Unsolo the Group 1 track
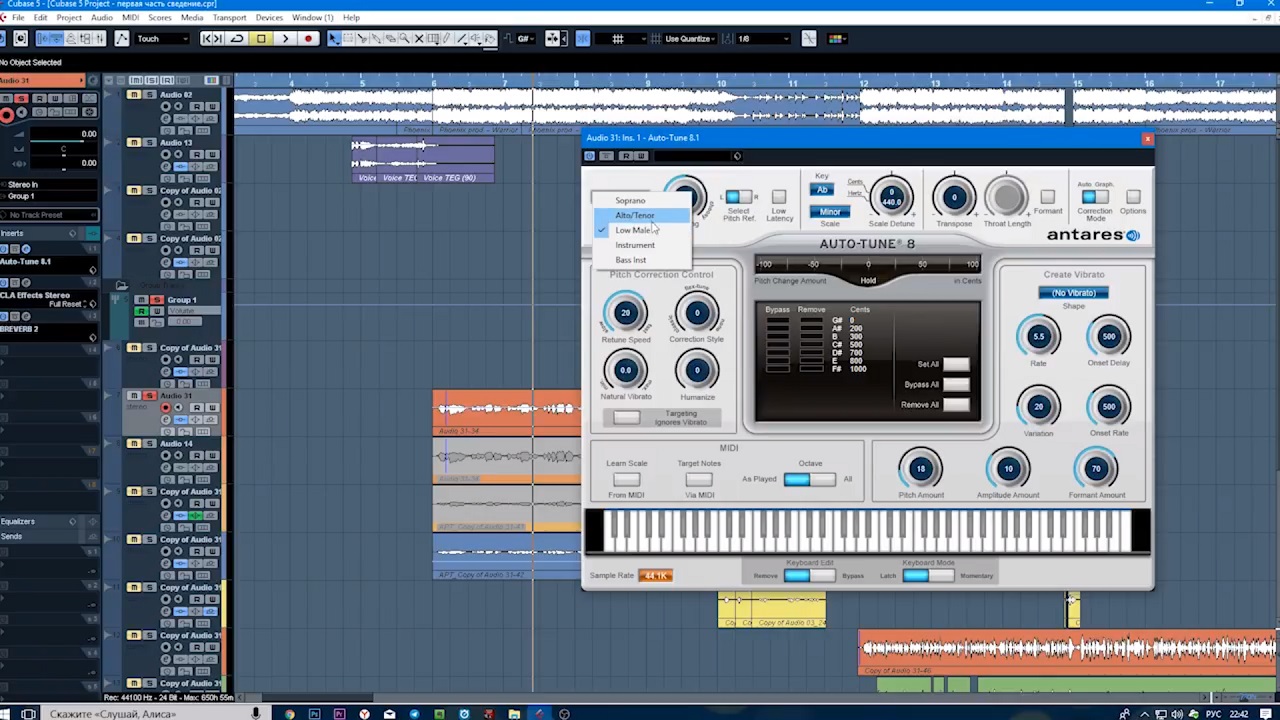The height and width of the screenshot is (720, 1280). 156,300
